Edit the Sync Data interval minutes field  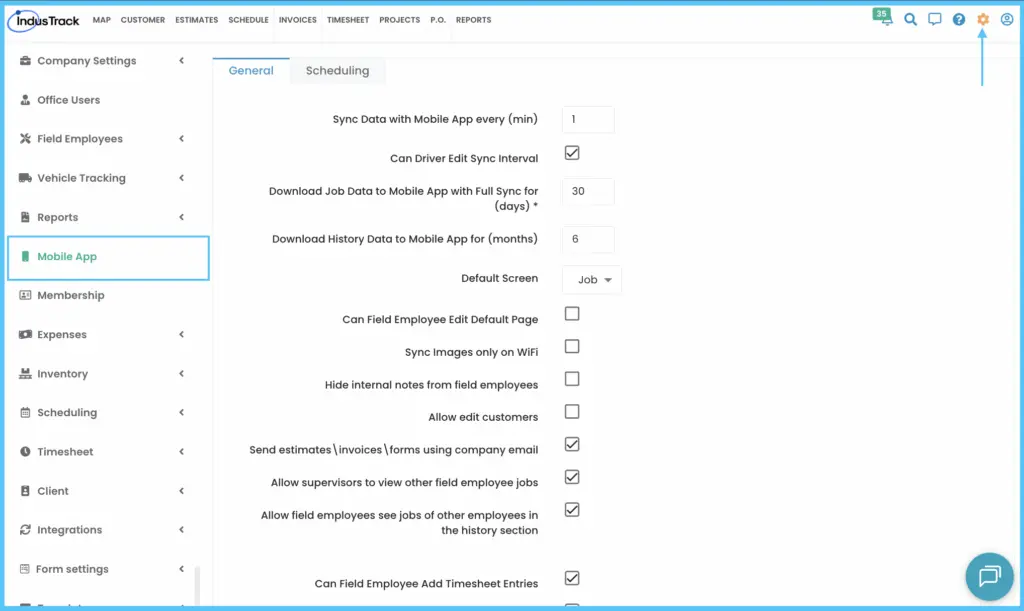coord(588,119)
